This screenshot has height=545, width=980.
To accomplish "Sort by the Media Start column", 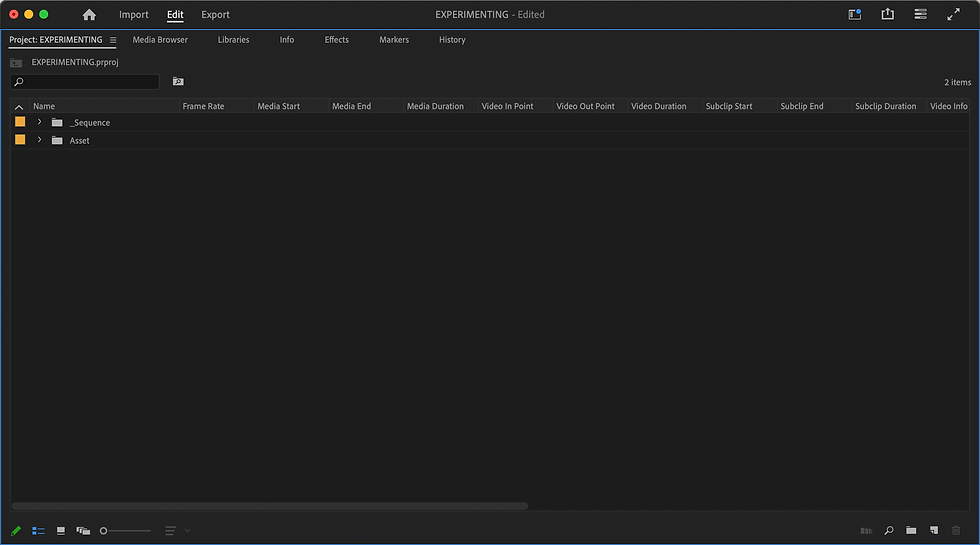I will (278, 106).
